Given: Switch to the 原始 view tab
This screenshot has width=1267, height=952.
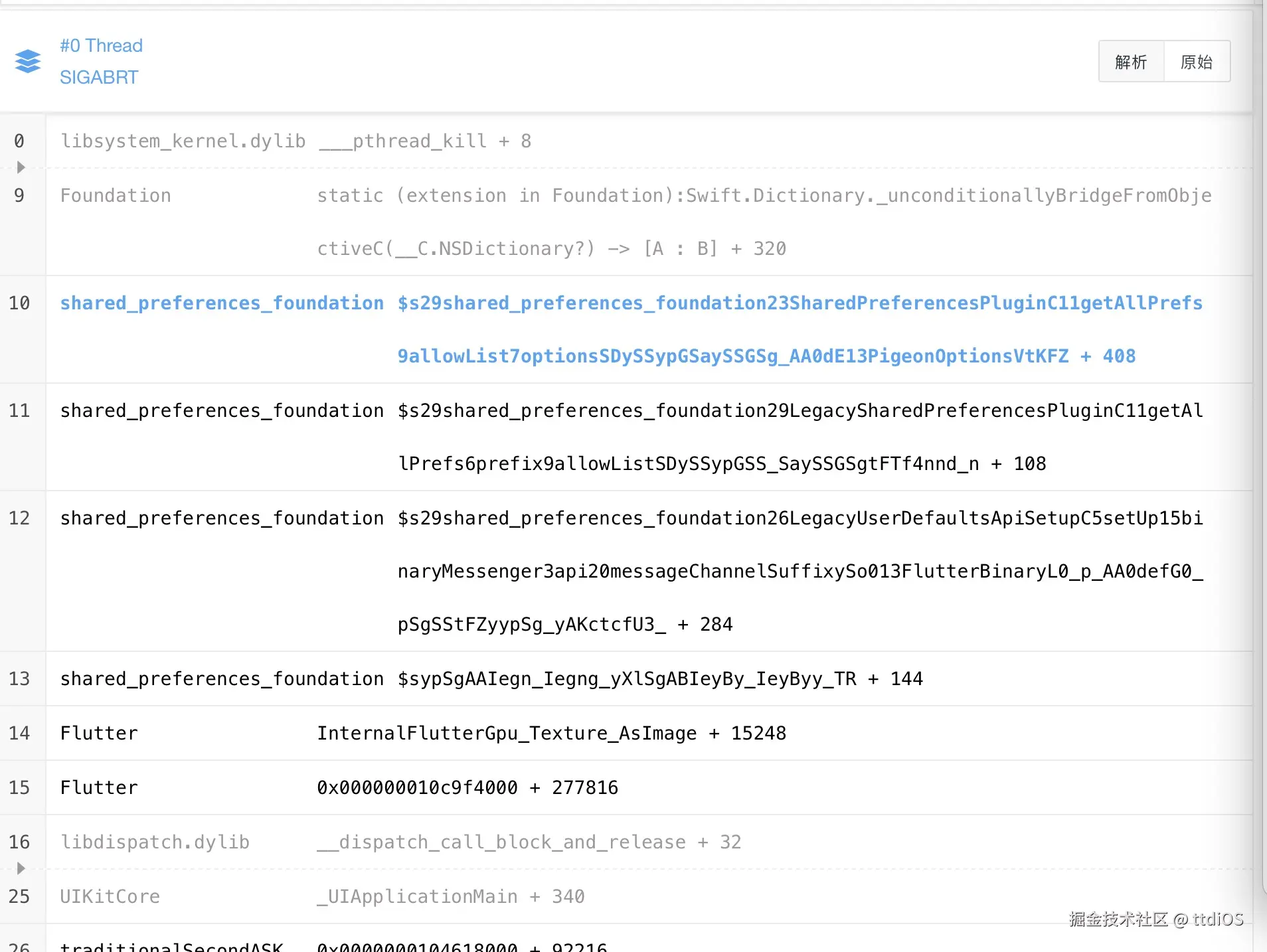Looking at the screenshot, I should tap(1197, 62).
